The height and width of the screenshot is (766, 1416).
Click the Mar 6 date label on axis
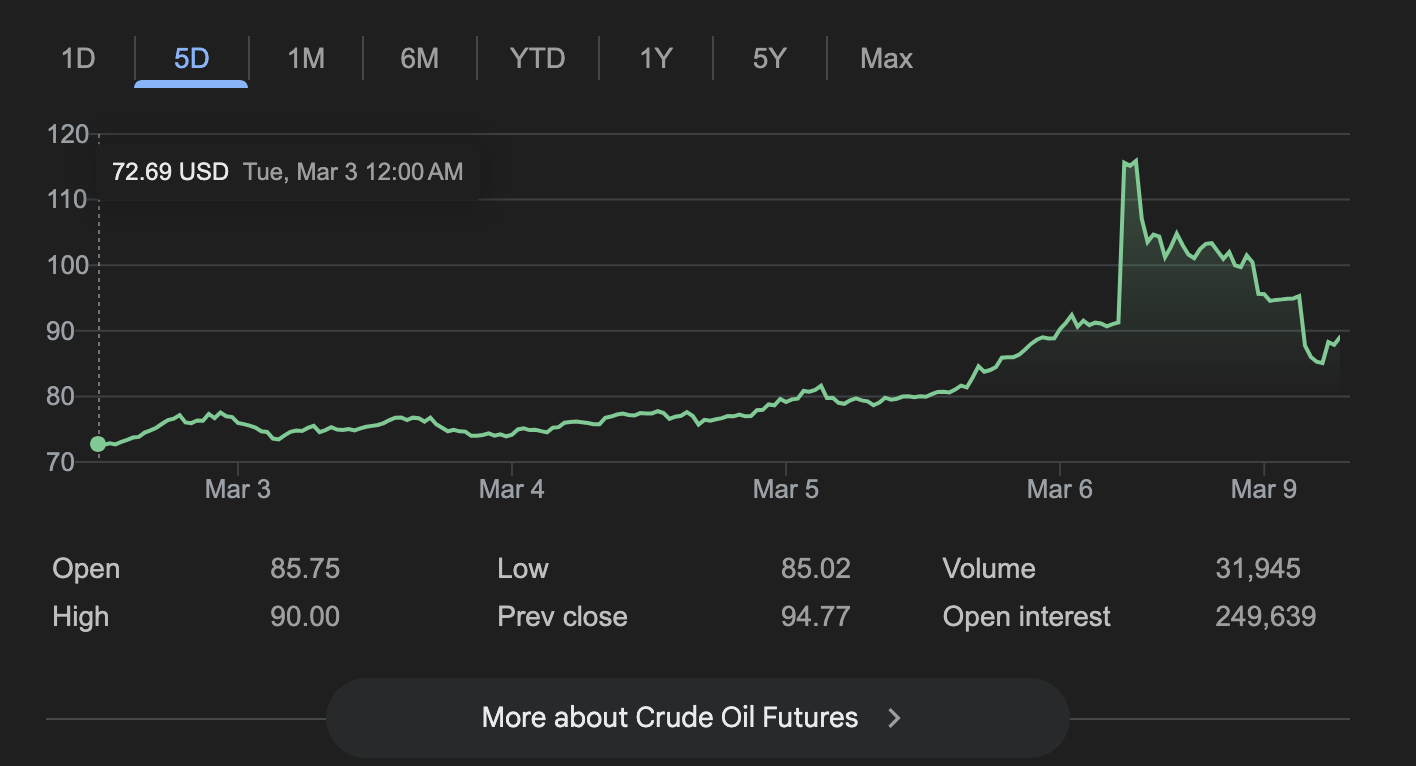1060,489
